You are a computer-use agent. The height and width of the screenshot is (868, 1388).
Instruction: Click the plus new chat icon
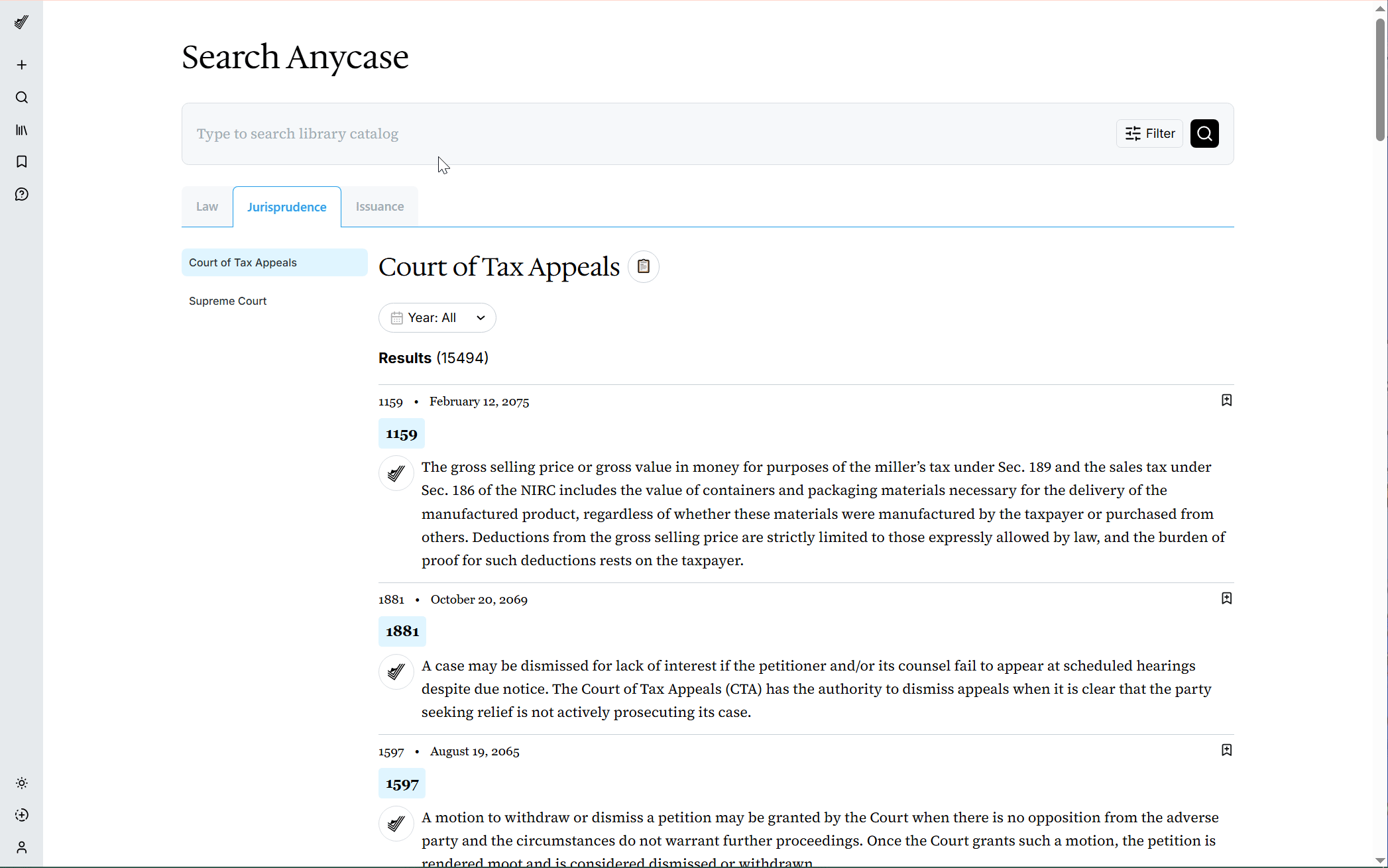21,65
